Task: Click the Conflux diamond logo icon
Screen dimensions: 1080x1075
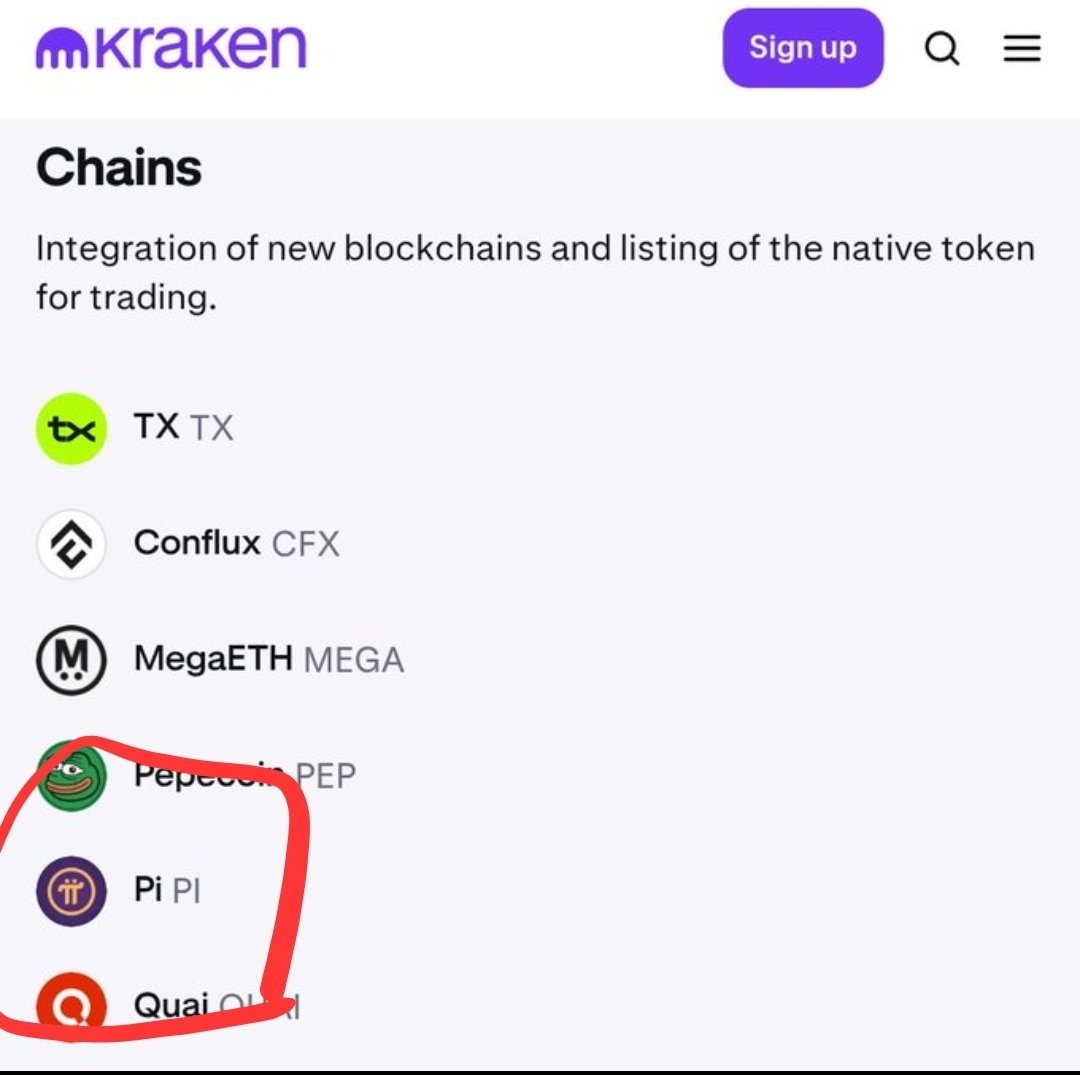Action: [x=71, y=544]
